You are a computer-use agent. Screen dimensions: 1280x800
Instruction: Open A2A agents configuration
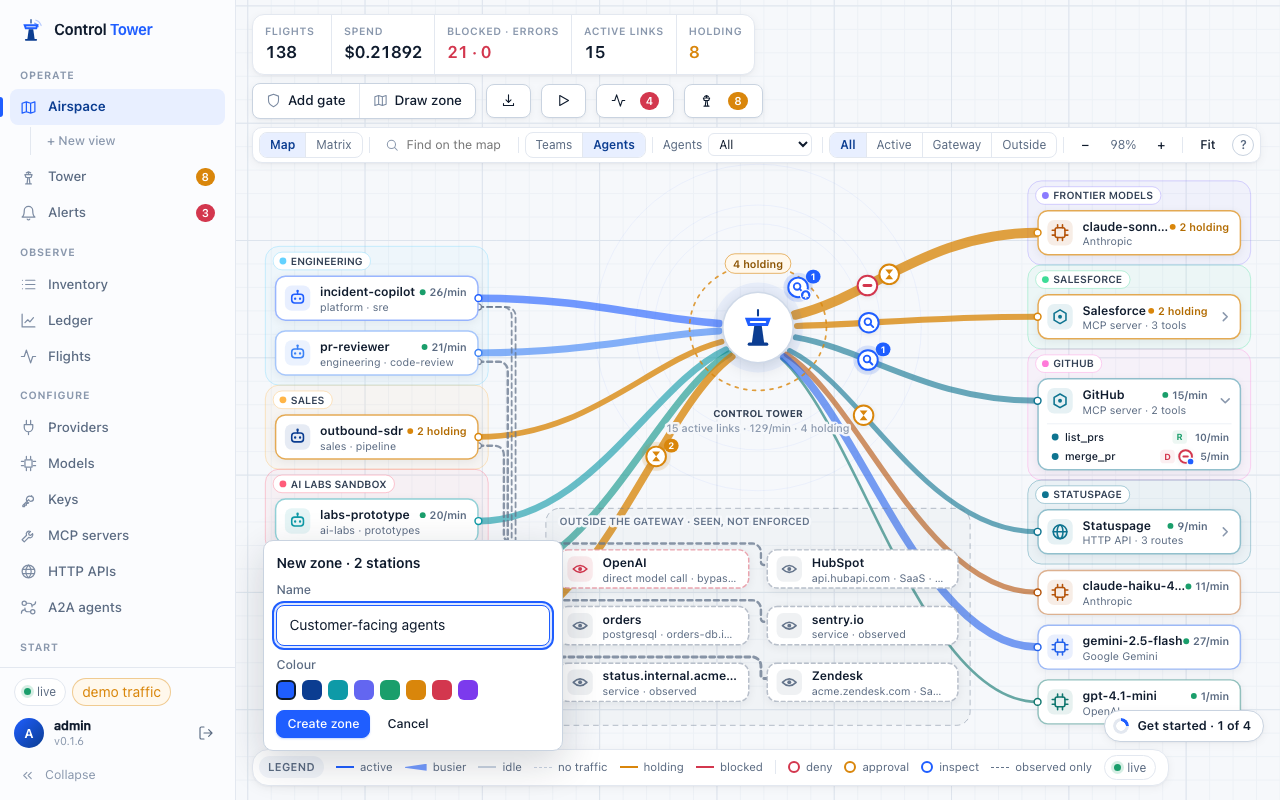point(117,608)
